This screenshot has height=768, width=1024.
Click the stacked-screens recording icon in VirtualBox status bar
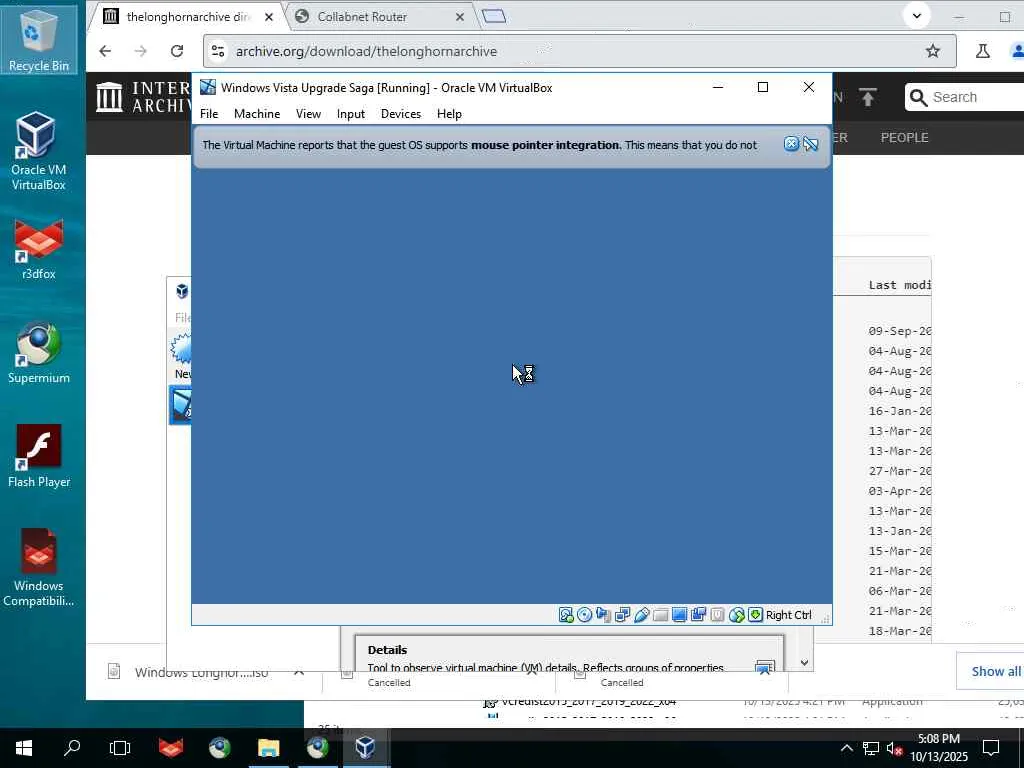[698, 615]
